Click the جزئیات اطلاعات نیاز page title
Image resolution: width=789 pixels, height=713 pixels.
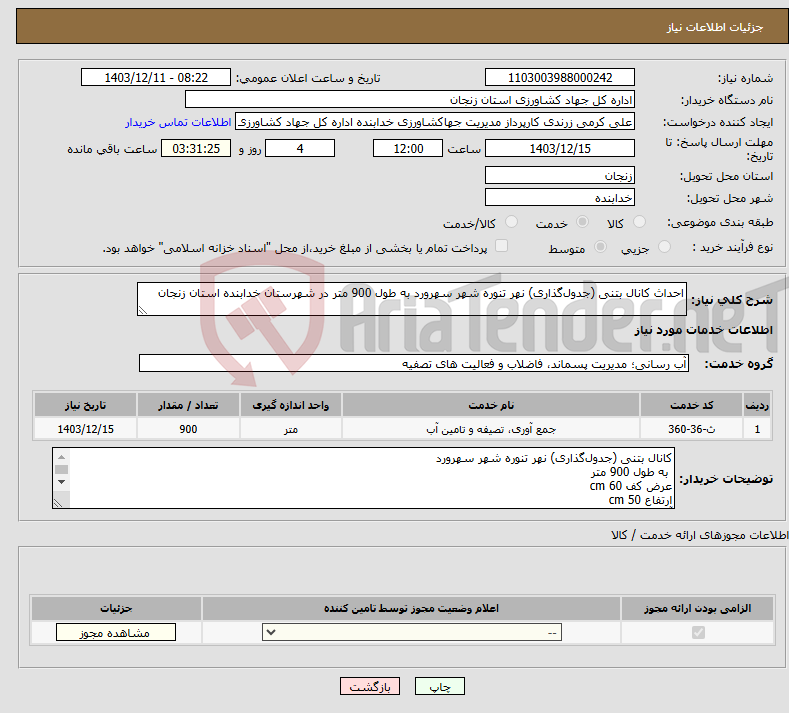[x=715, y=27]
